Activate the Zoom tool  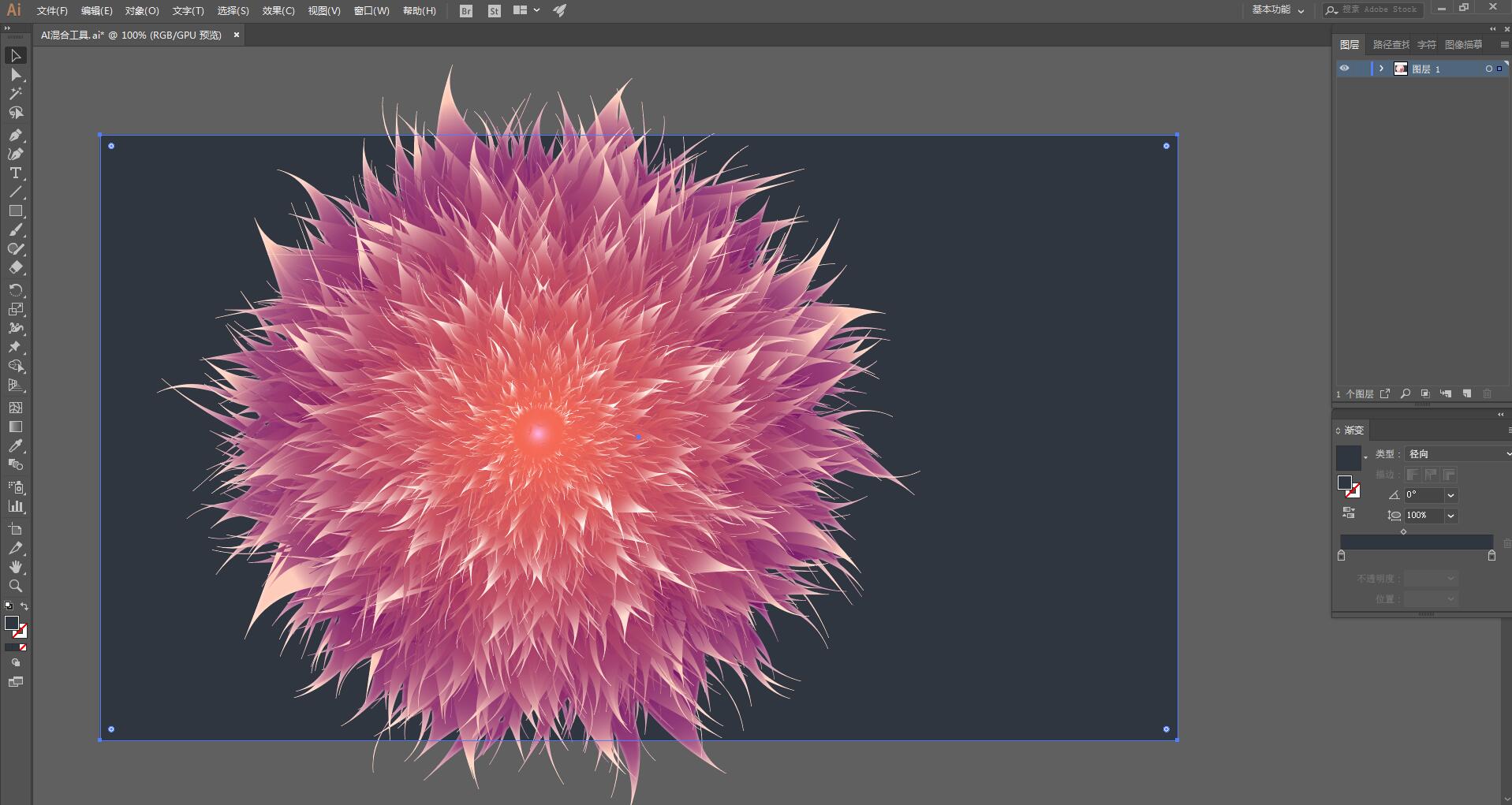click(16, 586)
